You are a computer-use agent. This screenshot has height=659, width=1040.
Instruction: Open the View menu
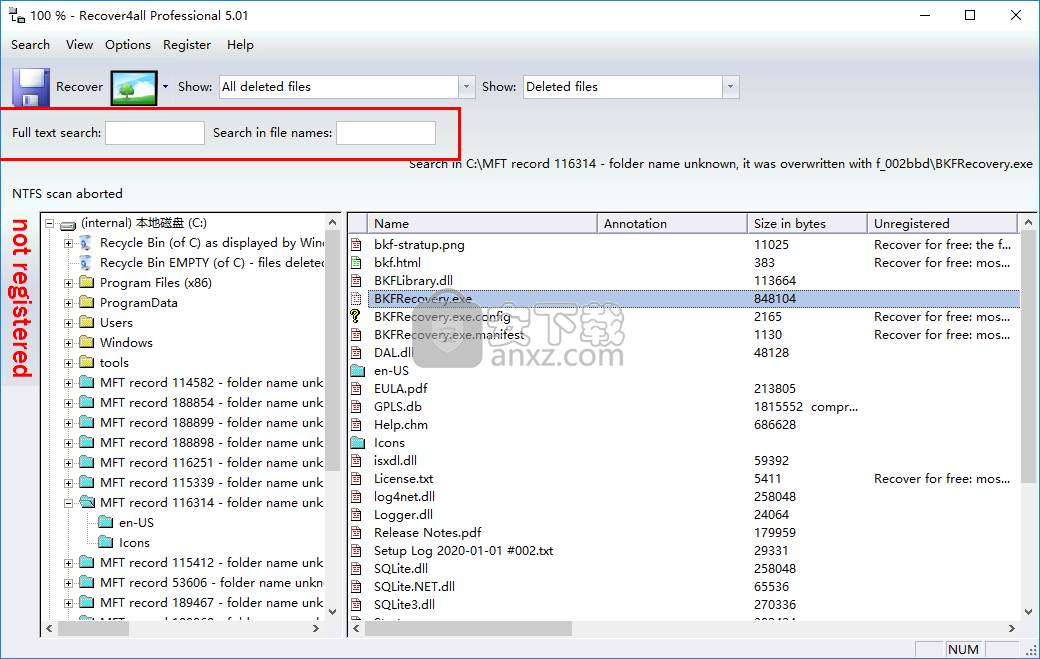pyautogui.click(x=79, y=44)
